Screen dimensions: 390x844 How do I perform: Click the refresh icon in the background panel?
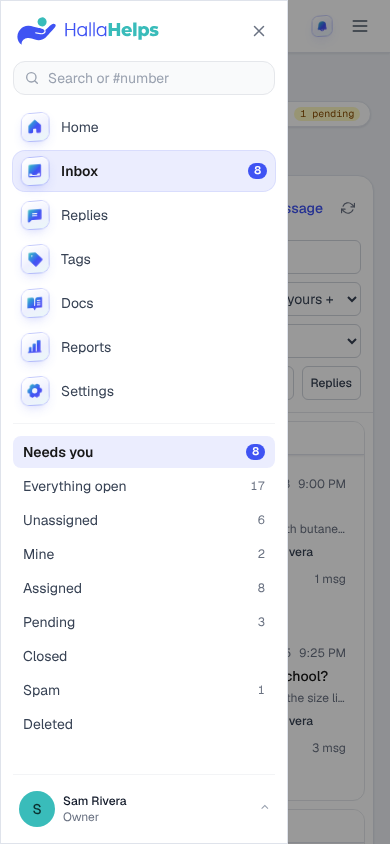point(348,208)
